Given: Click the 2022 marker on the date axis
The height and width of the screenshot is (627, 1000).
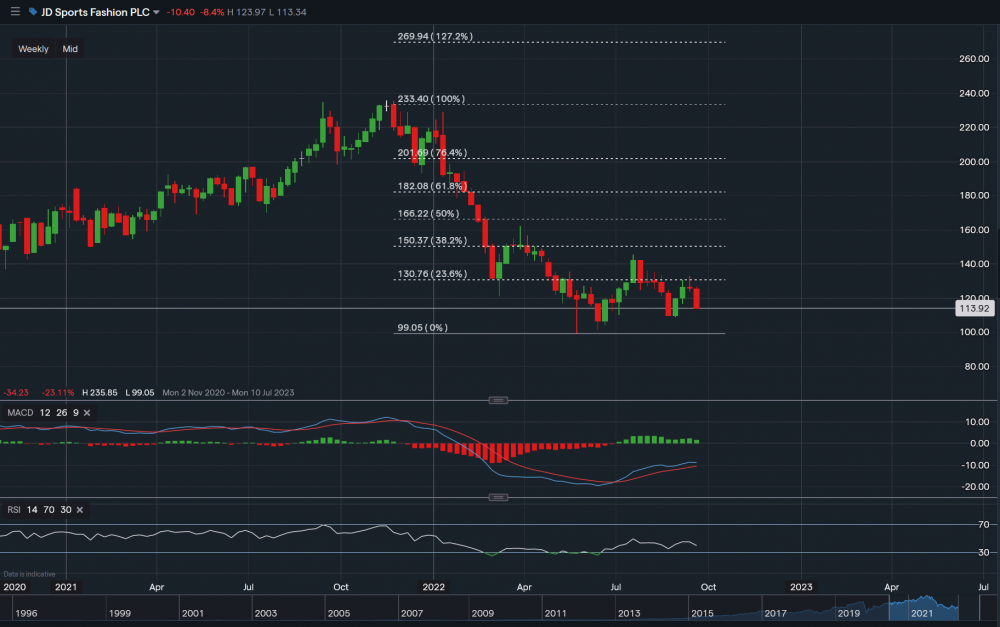Looking at the screenshot, I should [x=433, y=587].
